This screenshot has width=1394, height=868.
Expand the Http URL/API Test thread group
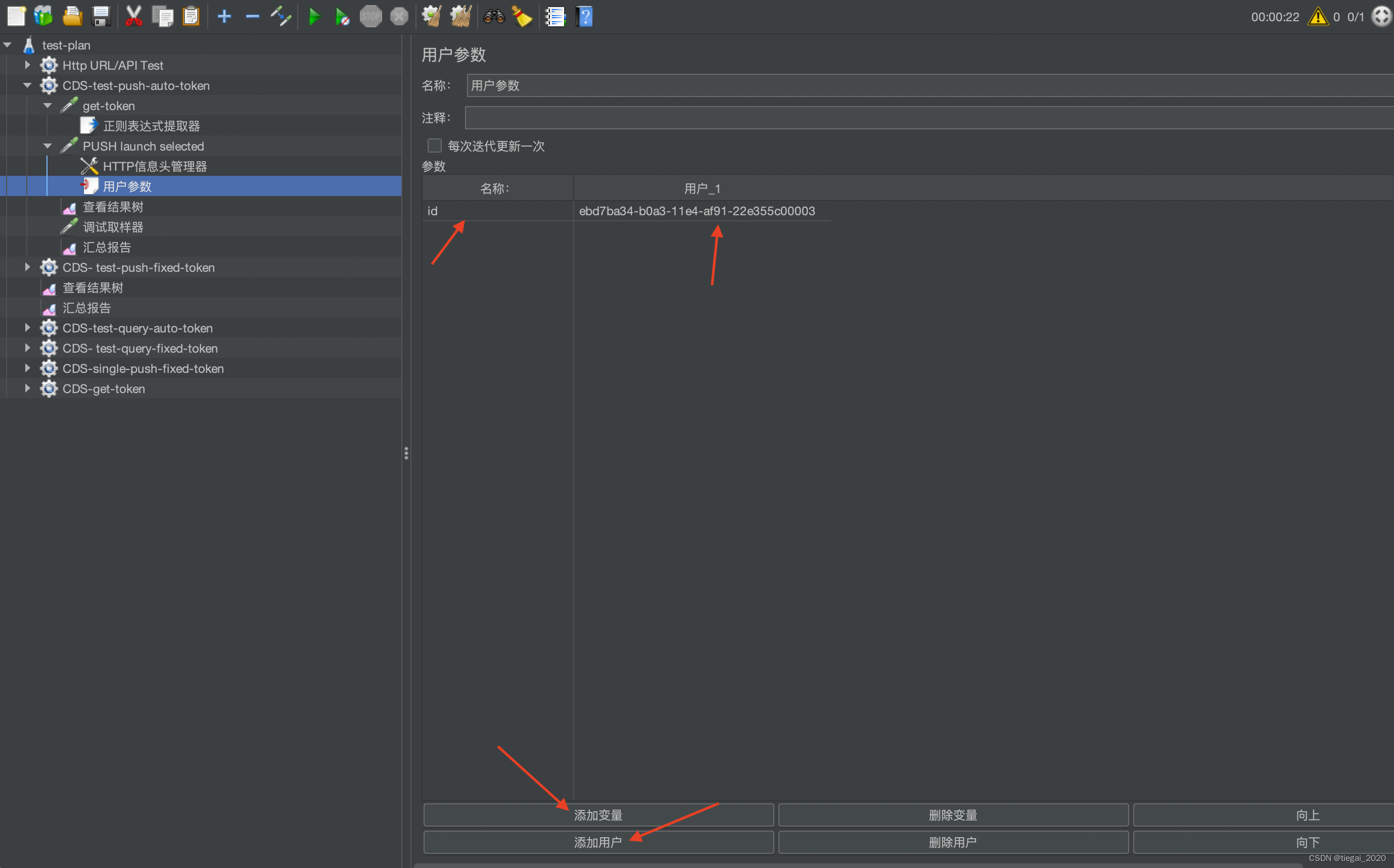point(28,65)
